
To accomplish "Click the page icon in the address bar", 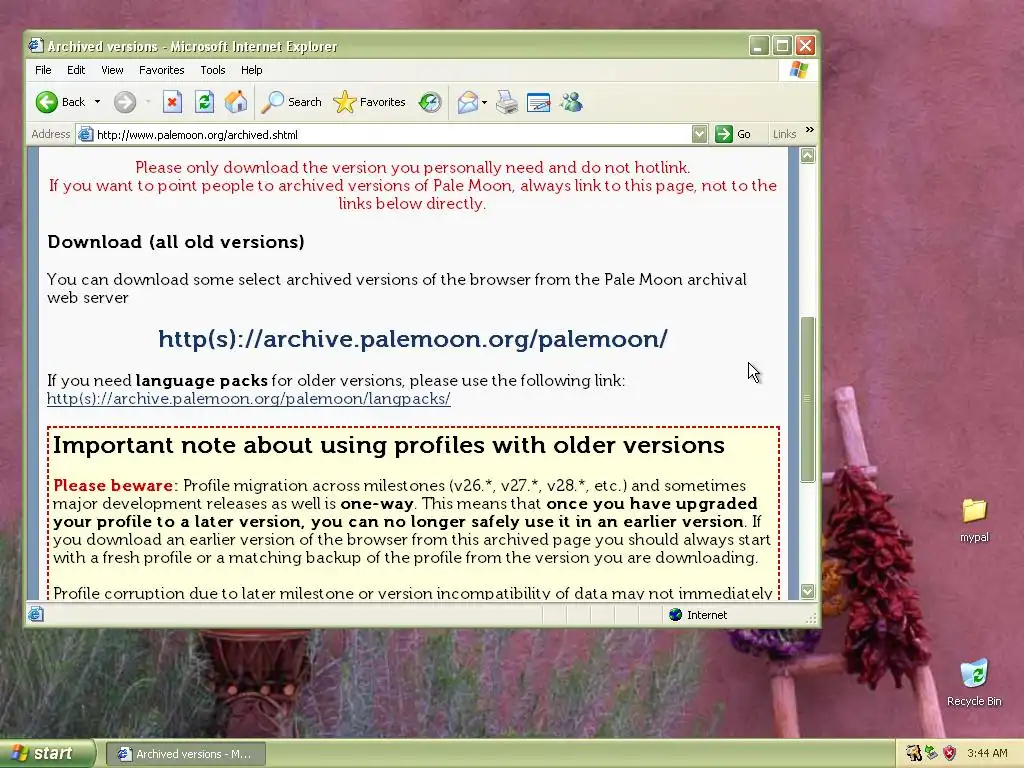I will pyautogui.click(x=86, y=135).
